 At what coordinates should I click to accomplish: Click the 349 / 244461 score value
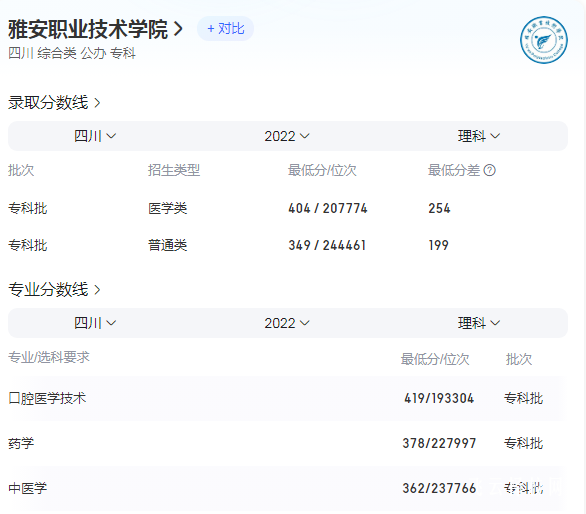(x=327, y=245)
